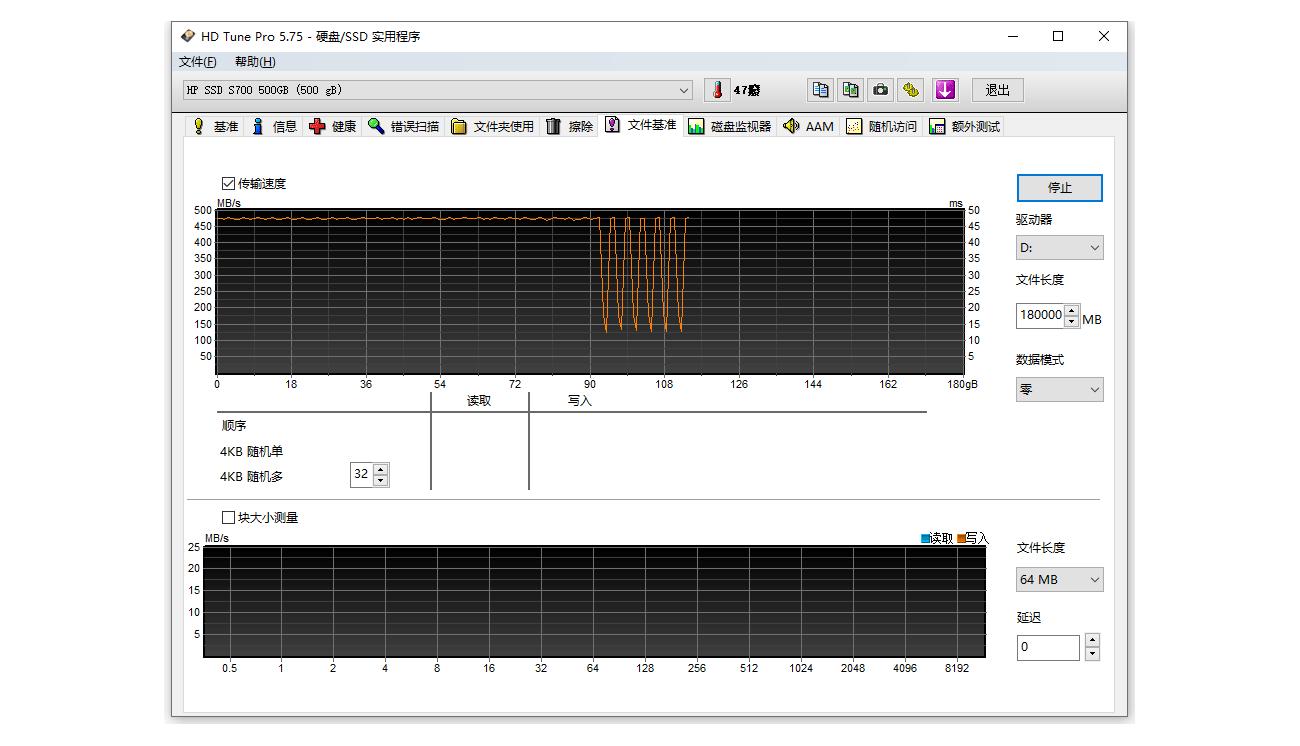Increase the 4KB 随机多 queue depth spinner

[380, 469]
